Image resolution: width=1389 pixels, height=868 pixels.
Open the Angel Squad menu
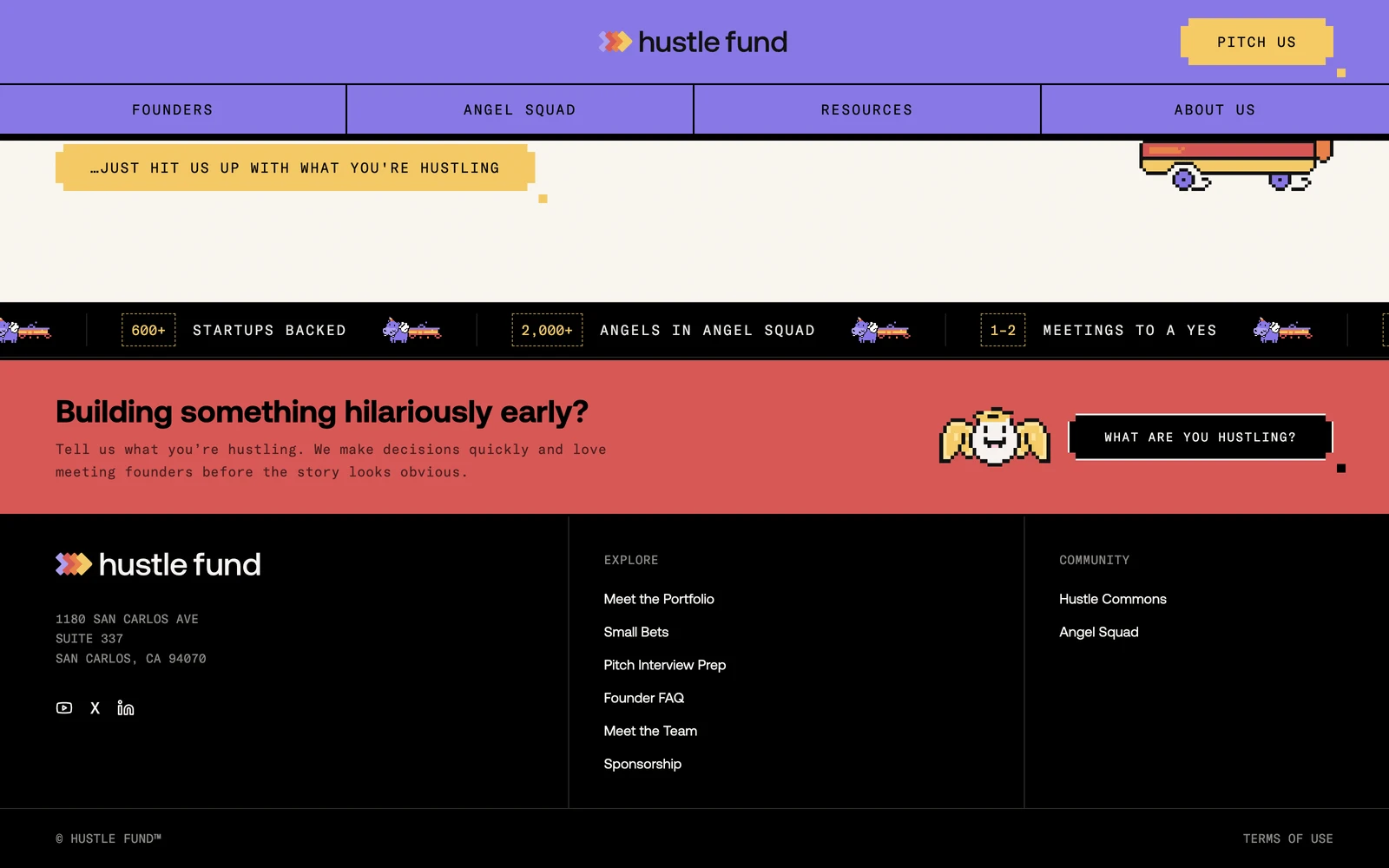tap(520, 110)
